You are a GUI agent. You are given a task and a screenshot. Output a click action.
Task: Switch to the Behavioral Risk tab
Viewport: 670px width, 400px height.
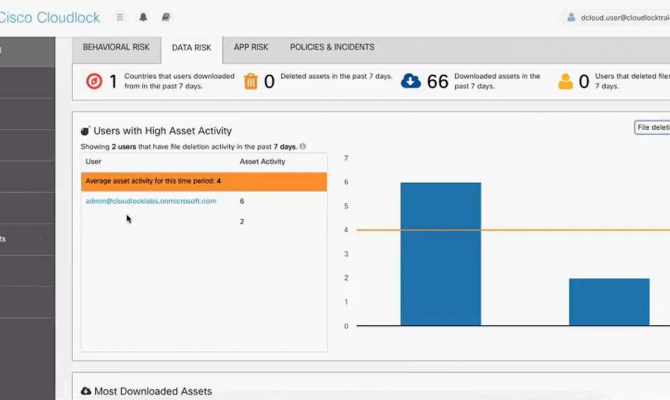coord(116,47)
